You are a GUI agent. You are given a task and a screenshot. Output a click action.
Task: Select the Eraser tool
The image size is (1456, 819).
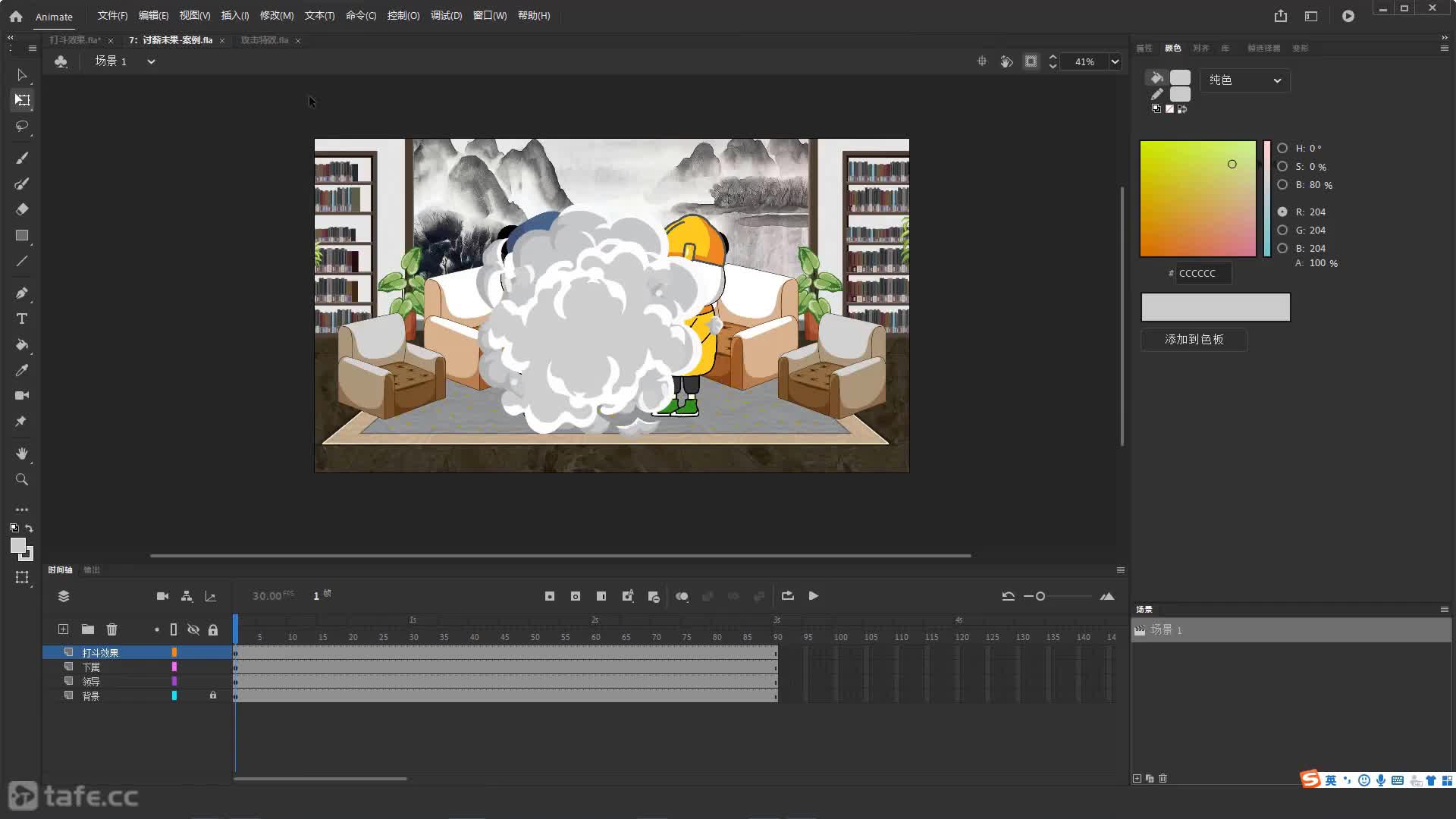click(22, 209)
